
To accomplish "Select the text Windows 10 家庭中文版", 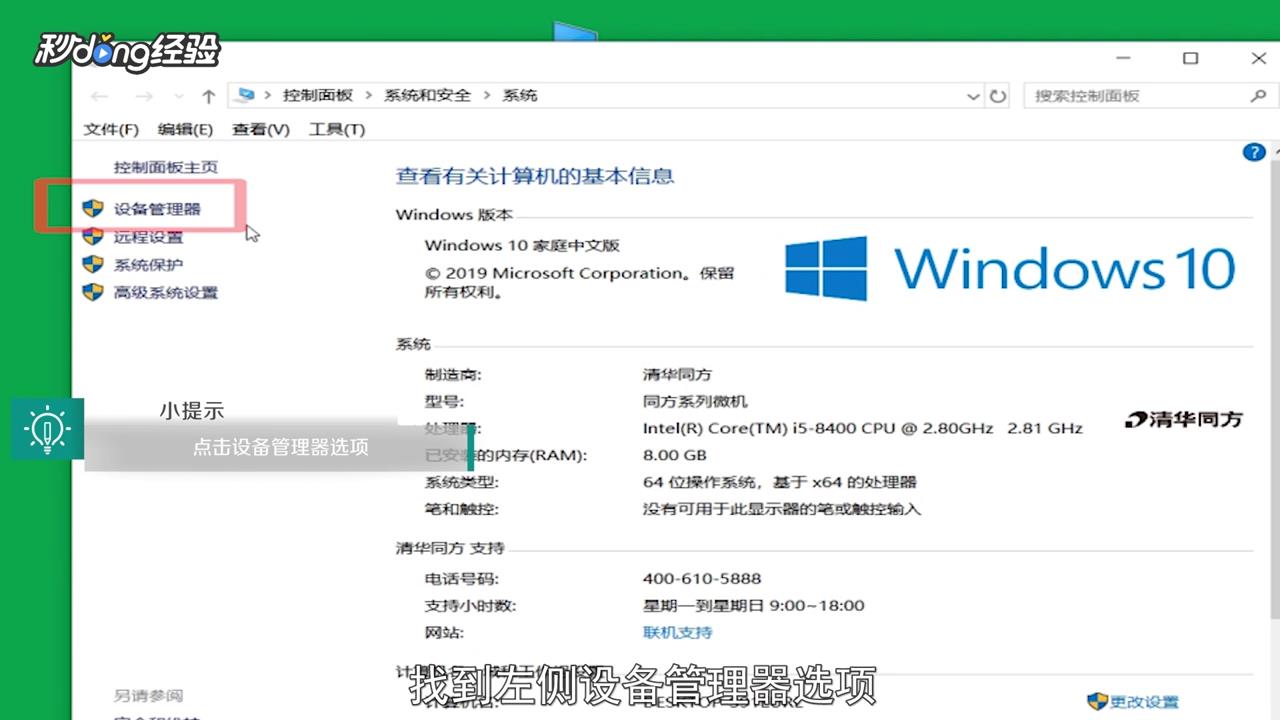I will tap(522, 245).
